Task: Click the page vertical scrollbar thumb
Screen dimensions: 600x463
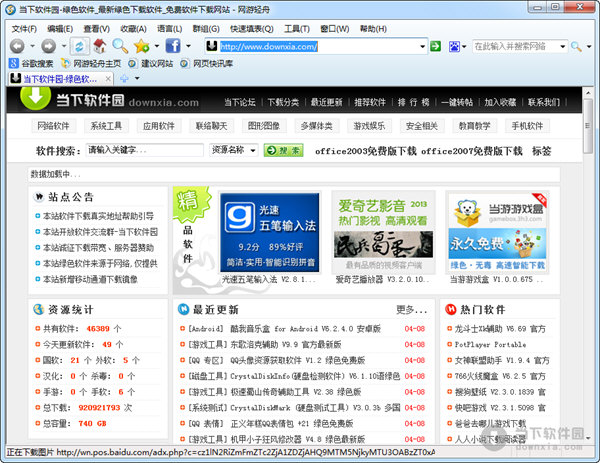Action: [588, 126]
